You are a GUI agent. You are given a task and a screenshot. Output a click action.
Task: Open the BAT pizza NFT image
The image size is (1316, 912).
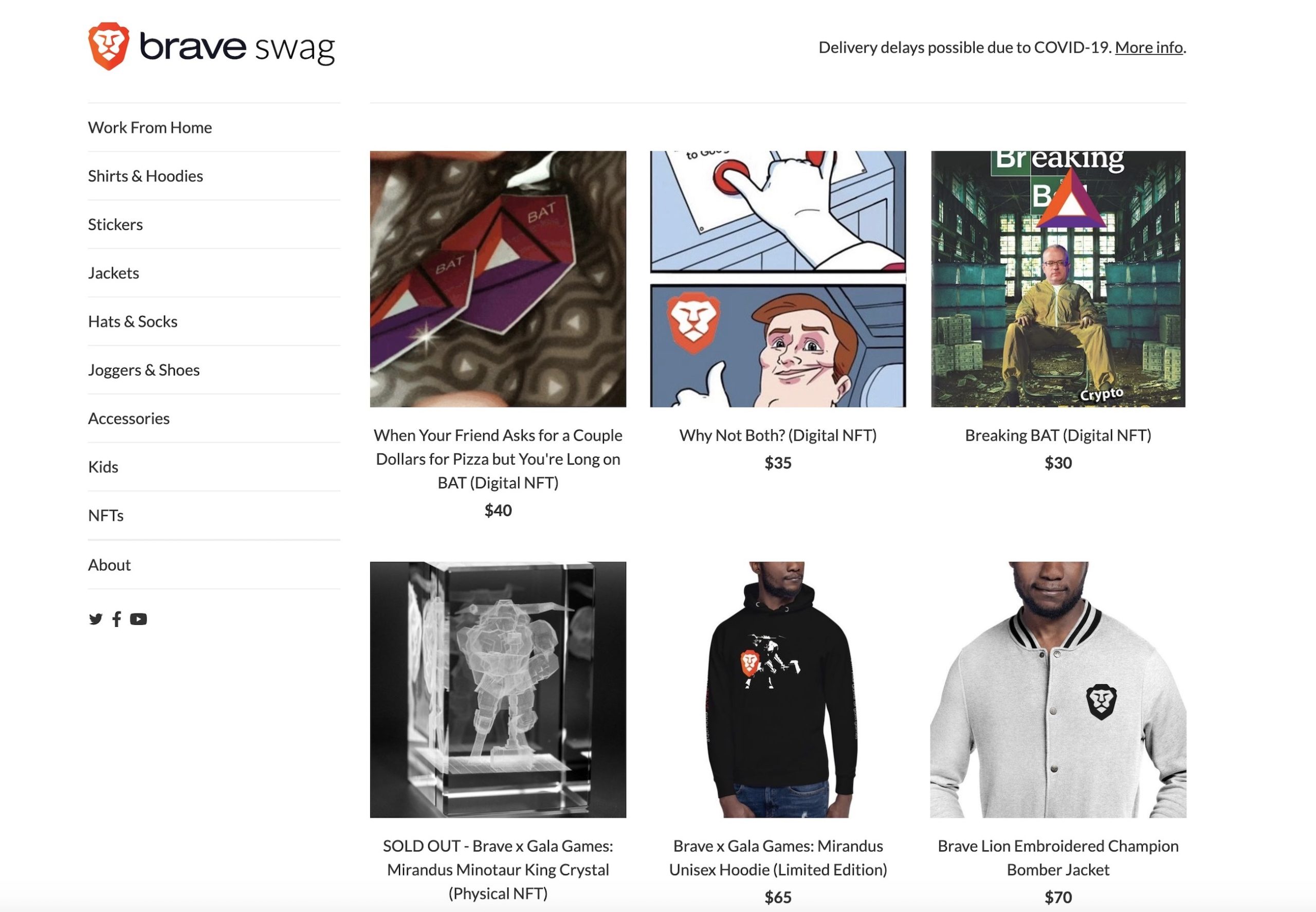[x=498, y=279]
